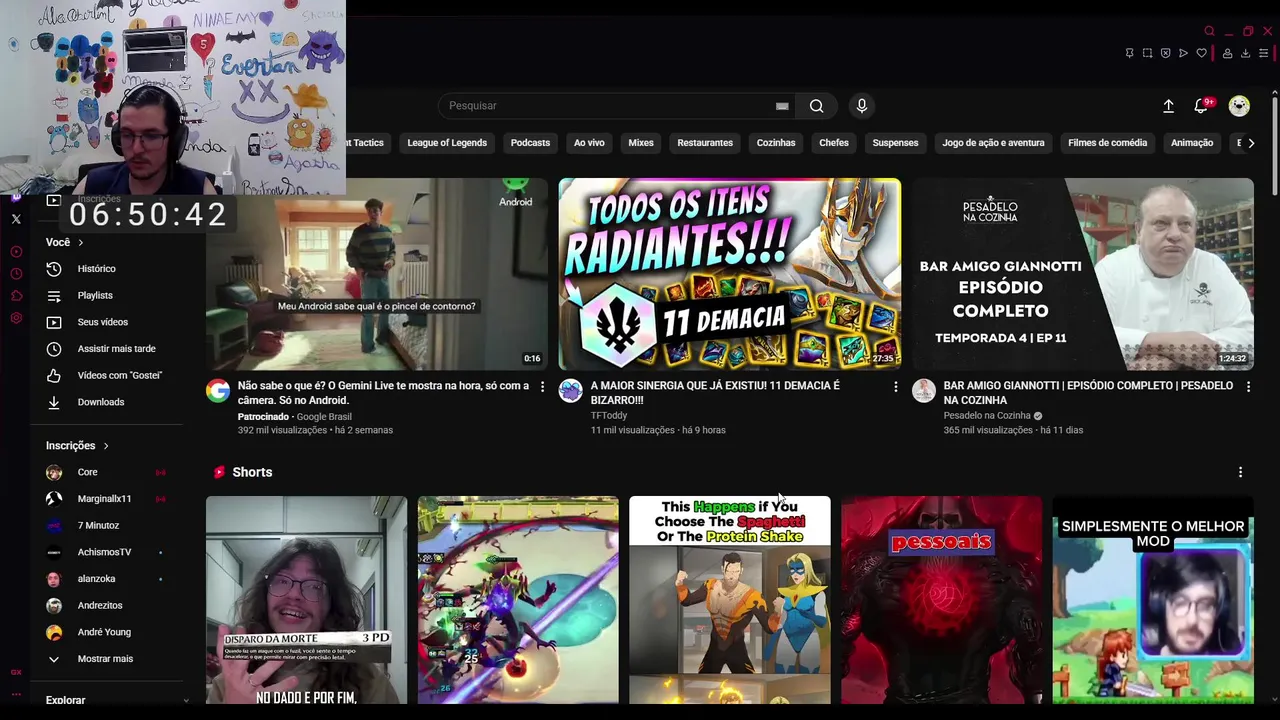Click YouTube create upload icon
Viewport: 1280px width, 720px height.
tap(1168, 106)
